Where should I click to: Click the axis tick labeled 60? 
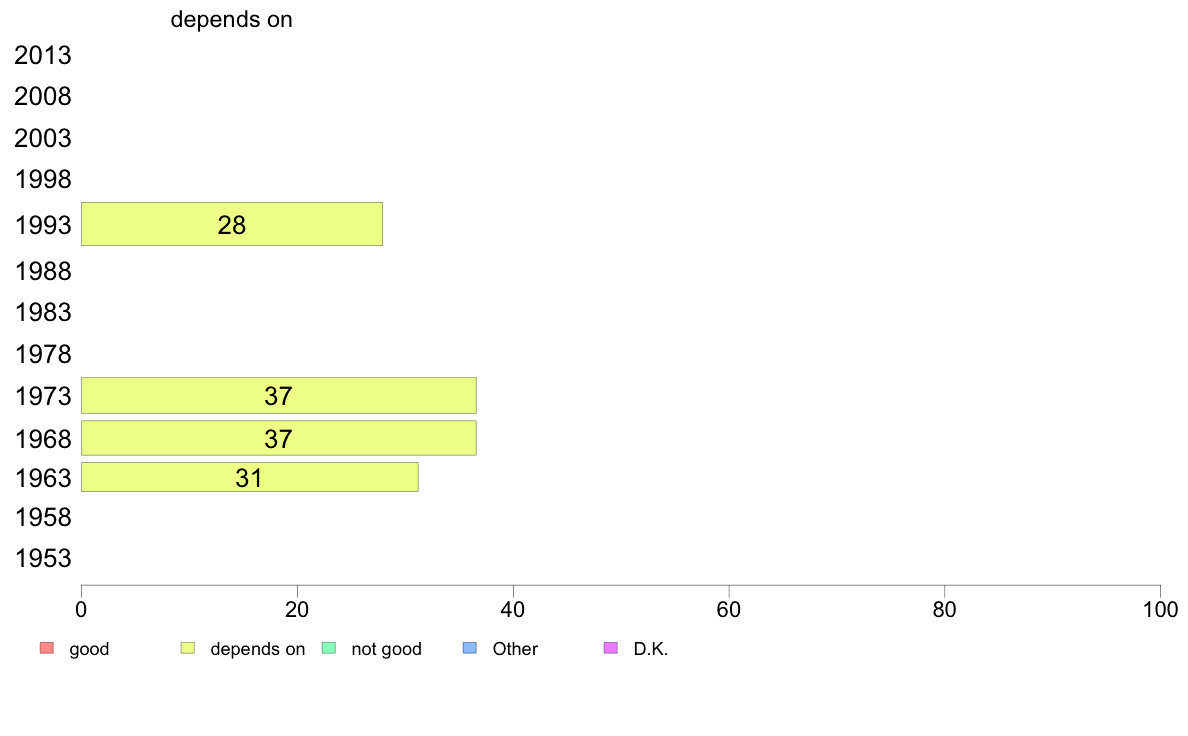[729, 609]
